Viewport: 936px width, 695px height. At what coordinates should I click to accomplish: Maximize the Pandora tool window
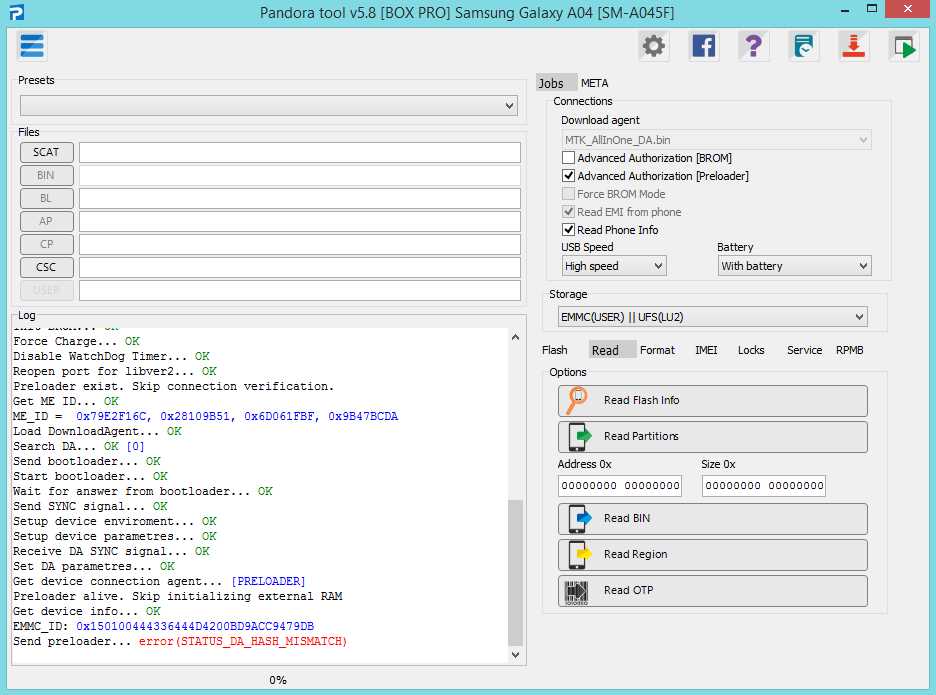point(872,9)
